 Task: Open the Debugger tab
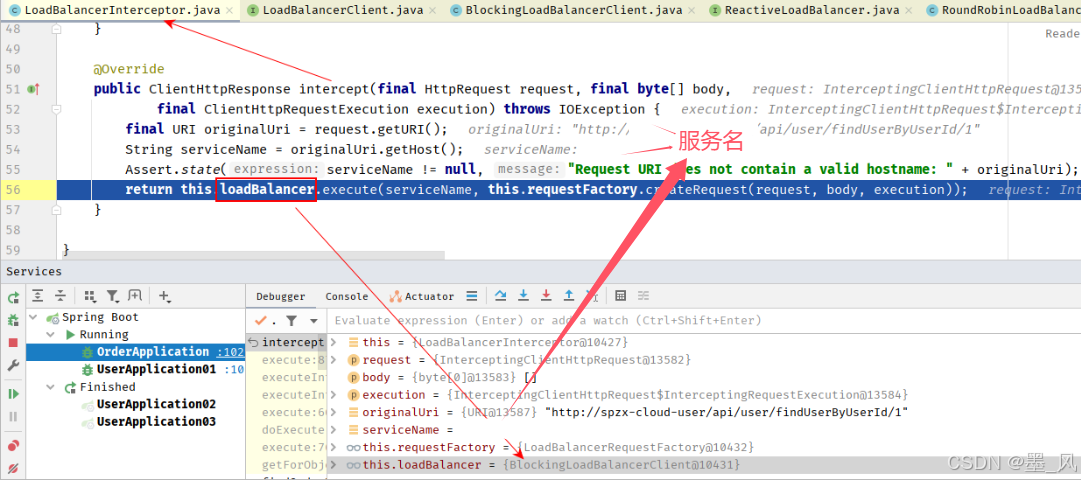click(281, 297)
